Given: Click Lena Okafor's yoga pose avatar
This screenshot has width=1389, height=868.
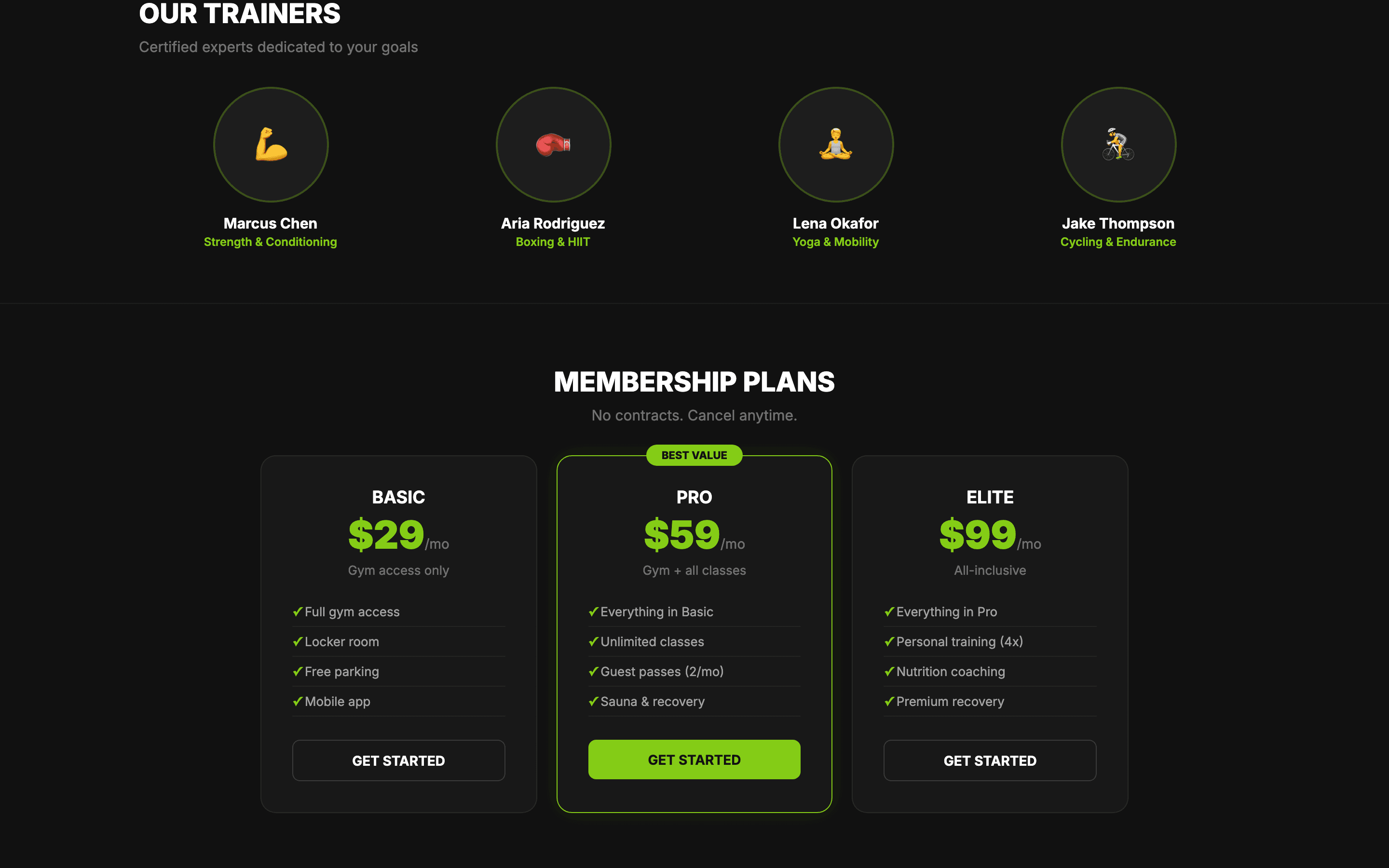Looking at the screenshot, I should point(835,145).
